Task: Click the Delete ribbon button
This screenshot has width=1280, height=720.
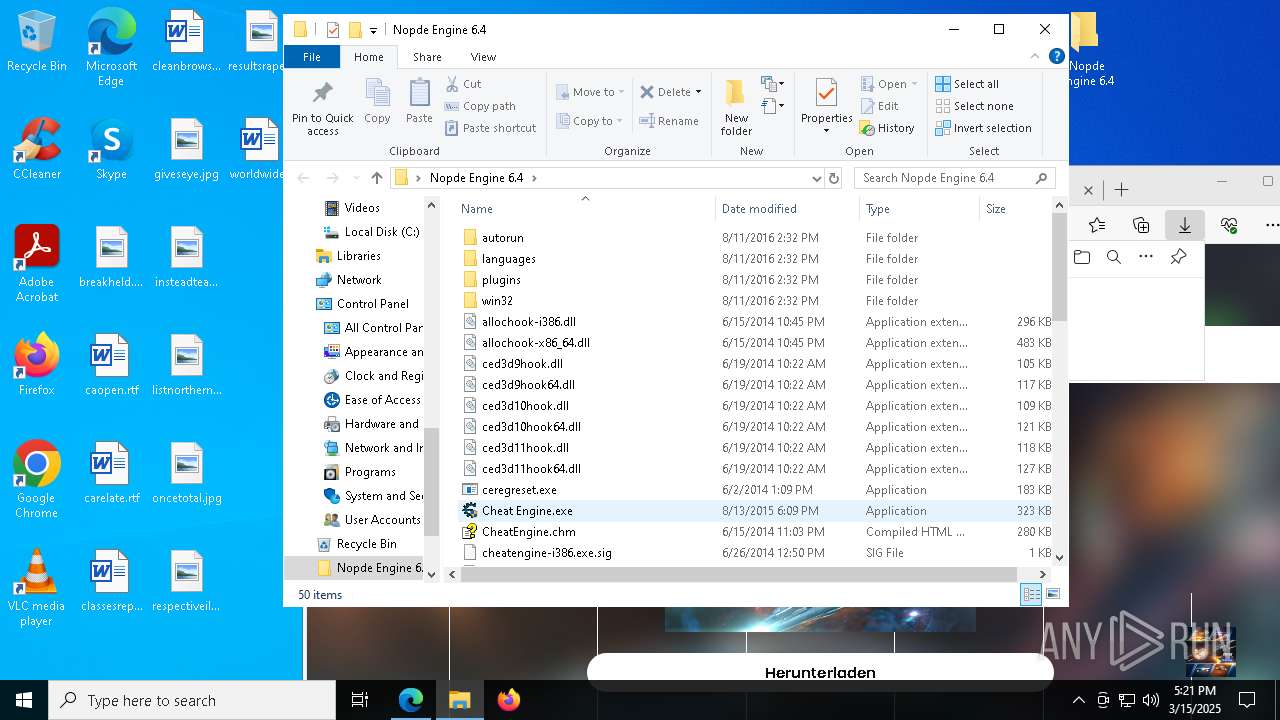Action: point(670,92)
